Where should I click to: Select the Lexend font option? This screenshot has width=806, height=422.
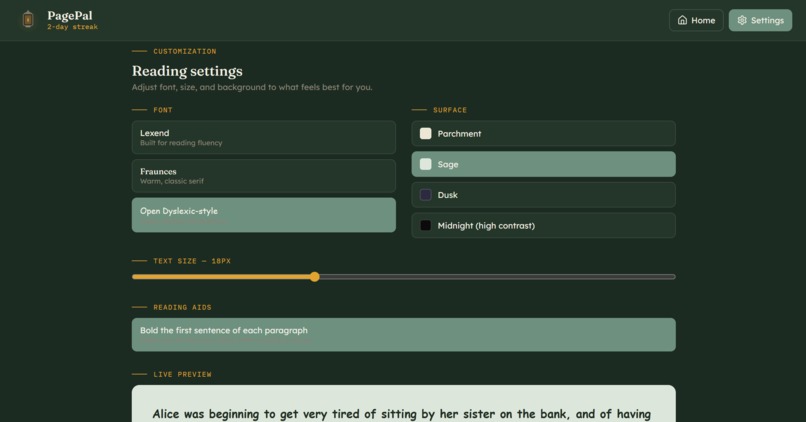pyautogui.click(x=264, y=137)
